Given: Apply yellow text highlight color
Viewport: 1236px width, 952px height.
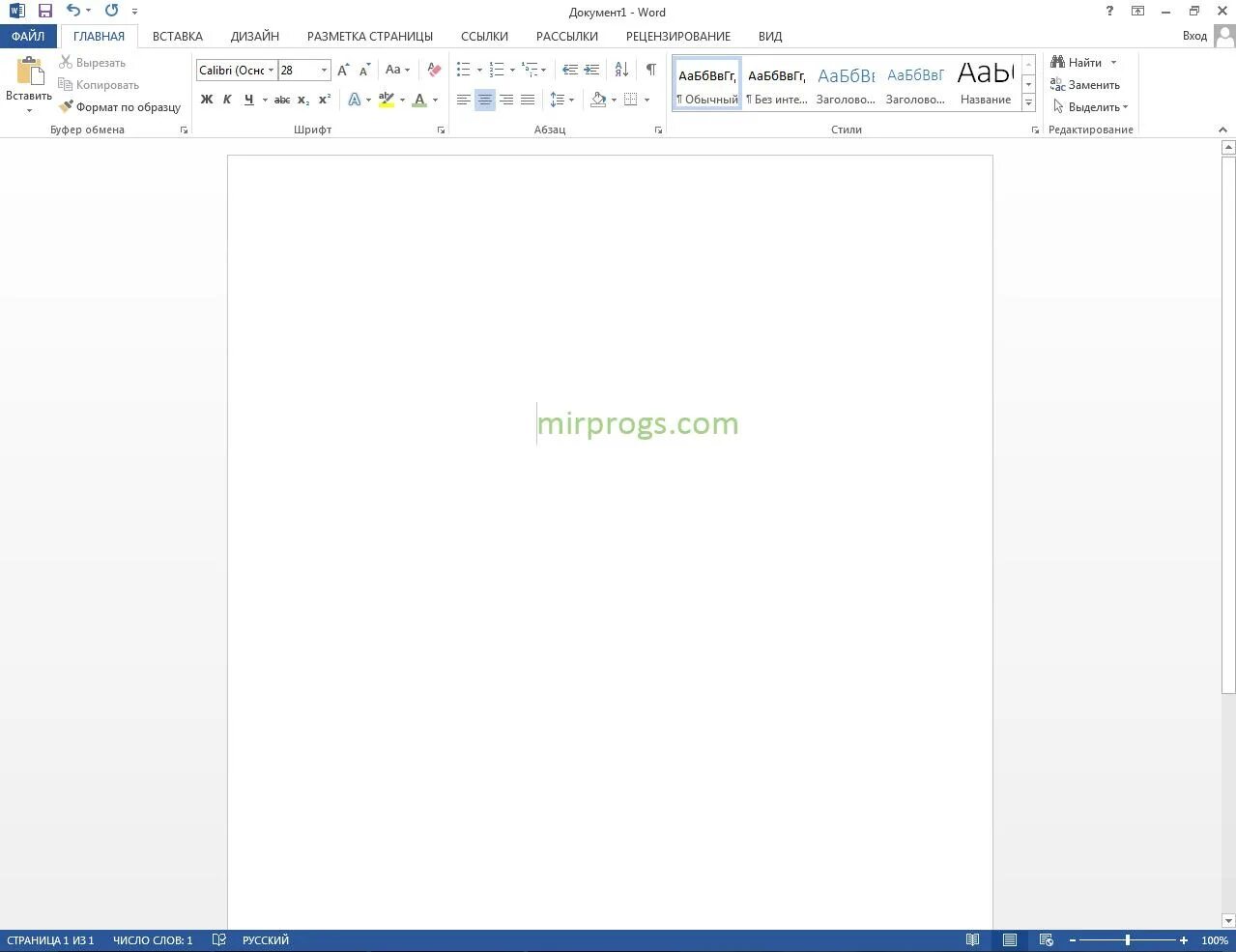Looking at the screenshot, I should click(x=387, y=100).
